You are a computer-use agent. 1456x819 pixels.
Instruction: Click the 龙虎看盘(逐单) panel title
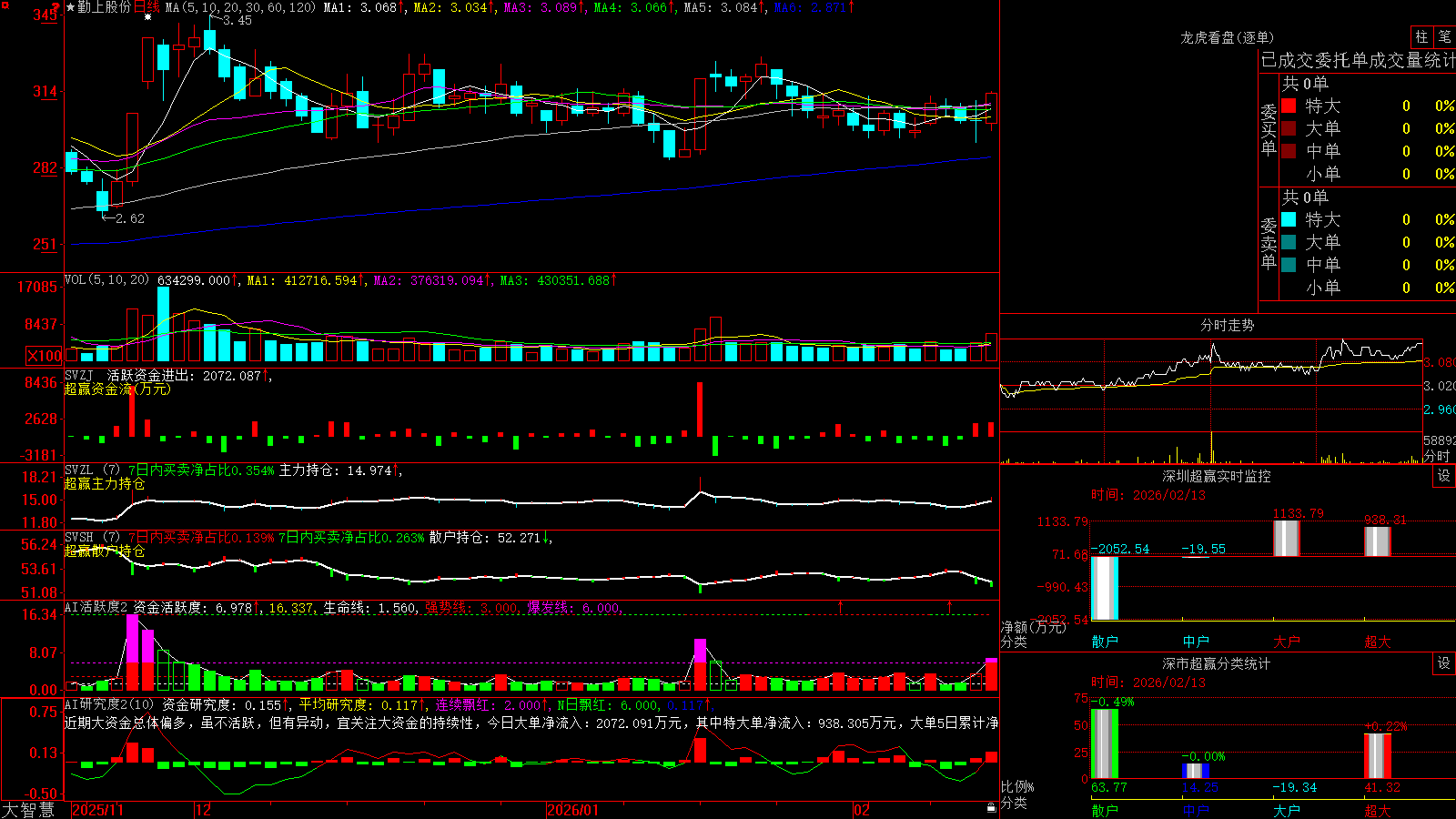pyautogui.click(x=1227, y=37)
